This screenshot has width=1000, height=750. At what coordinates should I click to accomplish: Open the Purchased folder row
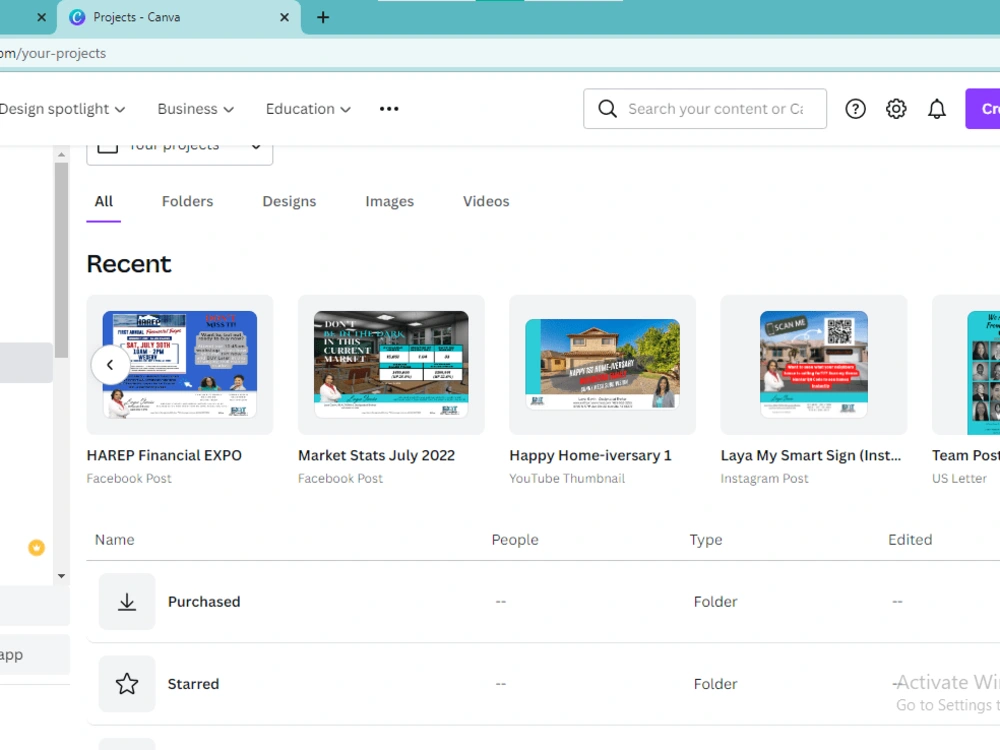click(543, 601)
